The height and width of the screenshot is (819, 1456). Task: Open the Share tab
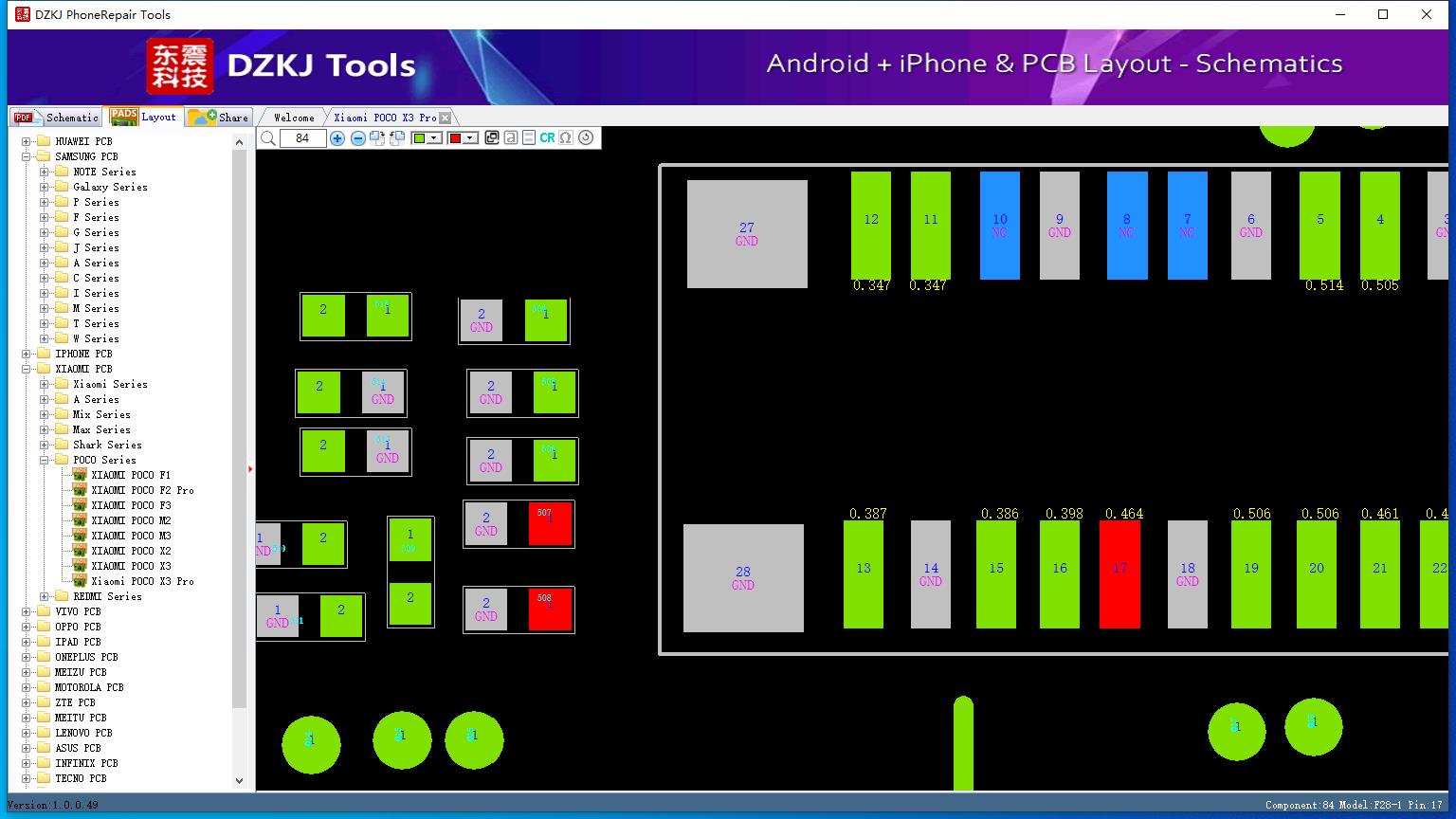218,118
